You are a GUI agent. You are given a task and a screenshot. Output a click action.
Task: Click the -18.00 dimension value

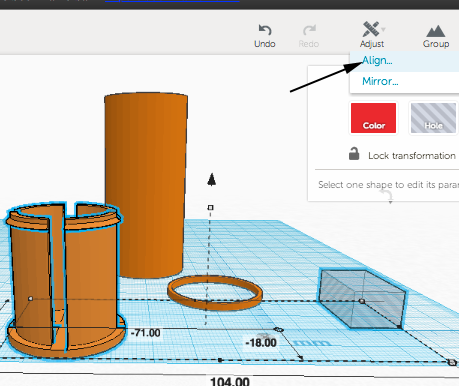coord(261,343)
